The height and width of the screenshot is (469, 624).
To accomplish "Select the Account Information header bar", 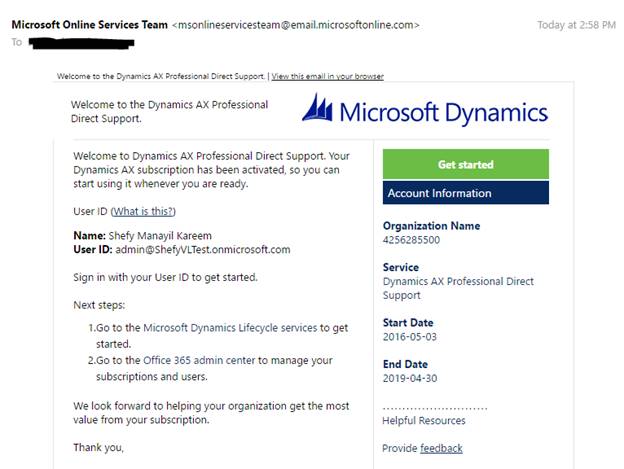I will [x=465, y=193].
